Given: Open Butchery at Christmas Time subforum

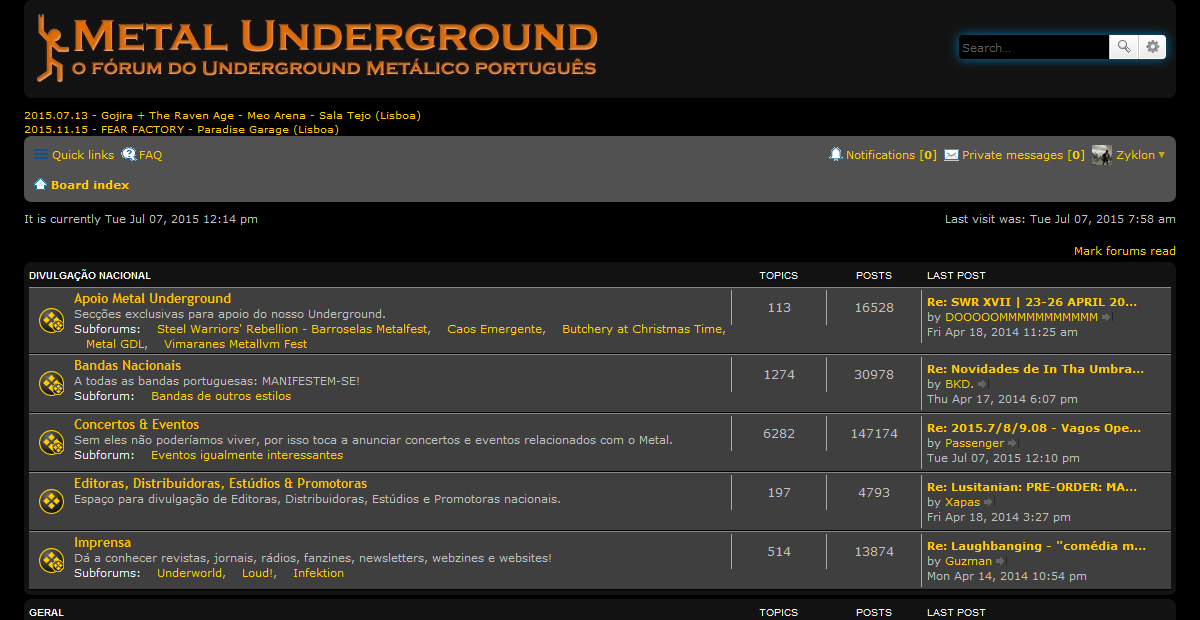Looking at the screenshot, I should click(642, 329).
